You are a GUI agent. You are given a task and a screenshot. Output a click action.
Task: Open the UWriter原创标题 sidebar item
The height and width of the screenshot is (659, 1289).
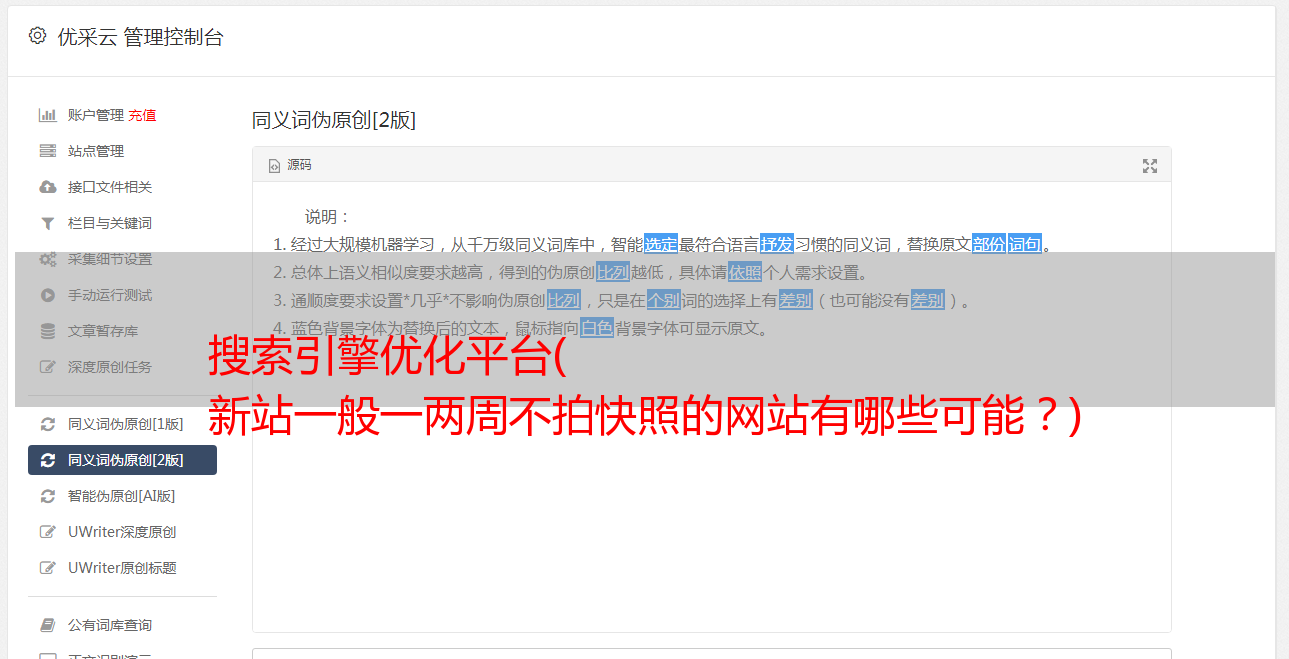tap(122, 568)
